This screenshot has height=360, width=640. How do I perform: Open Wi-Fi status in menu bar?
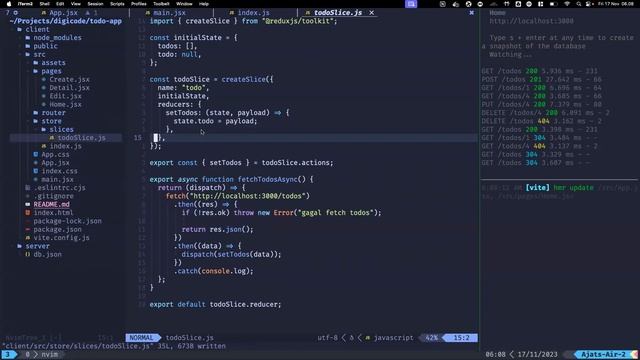pos(567,4)
